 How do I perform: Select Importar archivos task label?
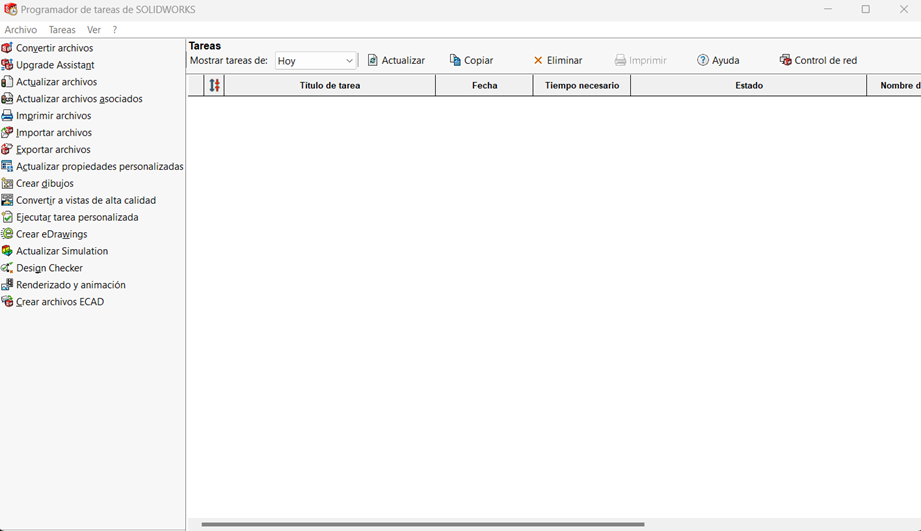pos(54,133)
